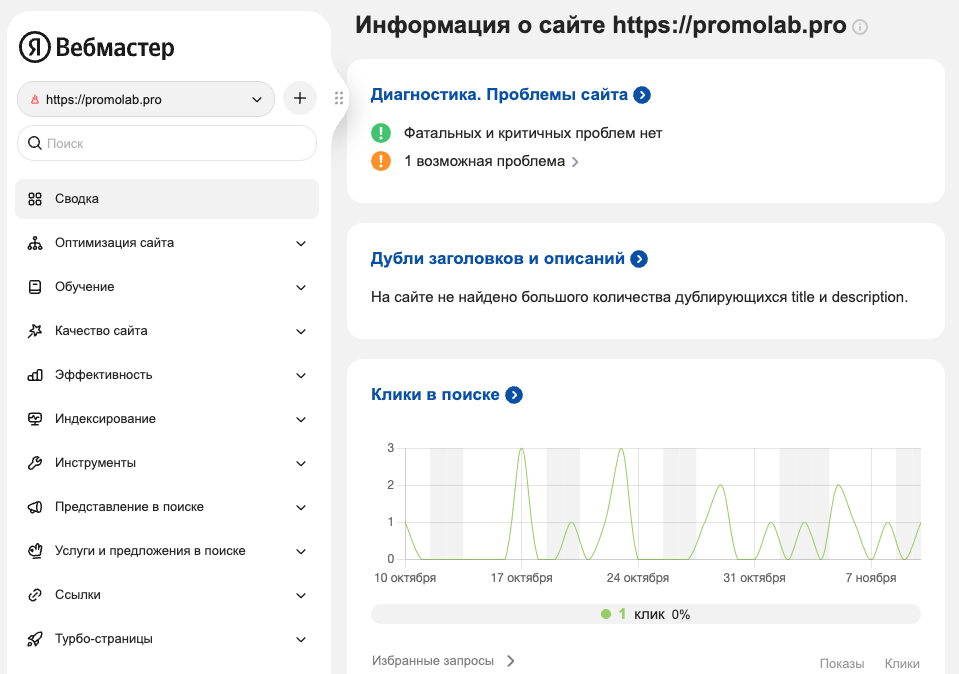959x674 pixels.
Task: Click arrow icon beside Дубли заголовков и описаний
Action: (639, 259)
